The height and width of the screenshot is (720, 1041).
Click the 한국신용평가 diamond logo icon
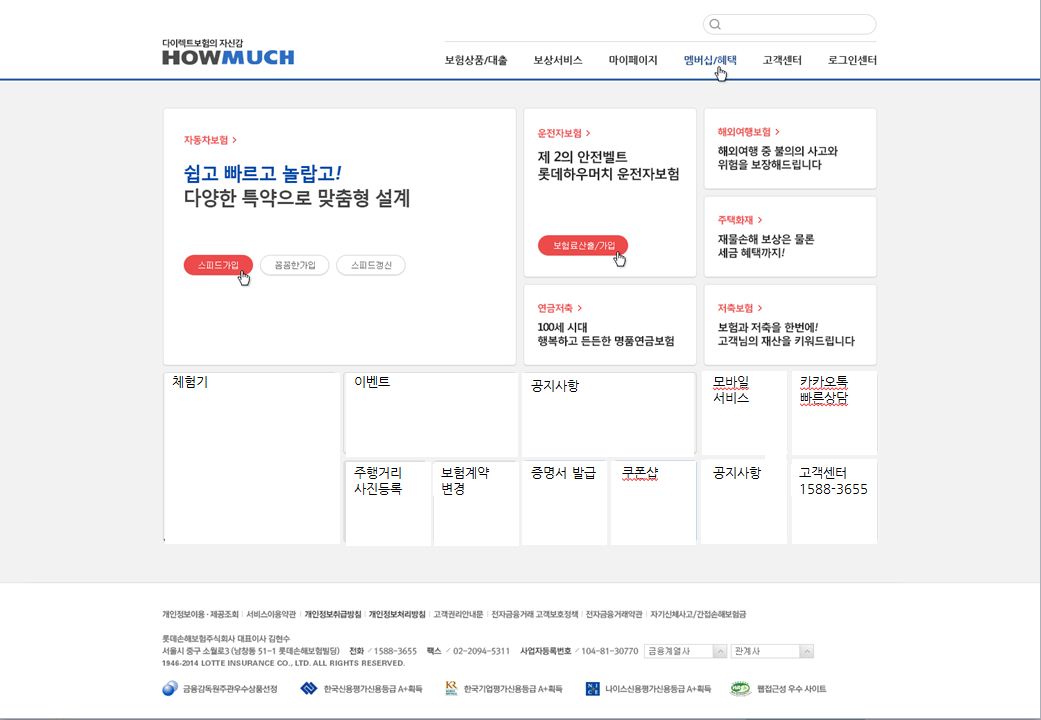pyautogui.click(x=309, y=688)
